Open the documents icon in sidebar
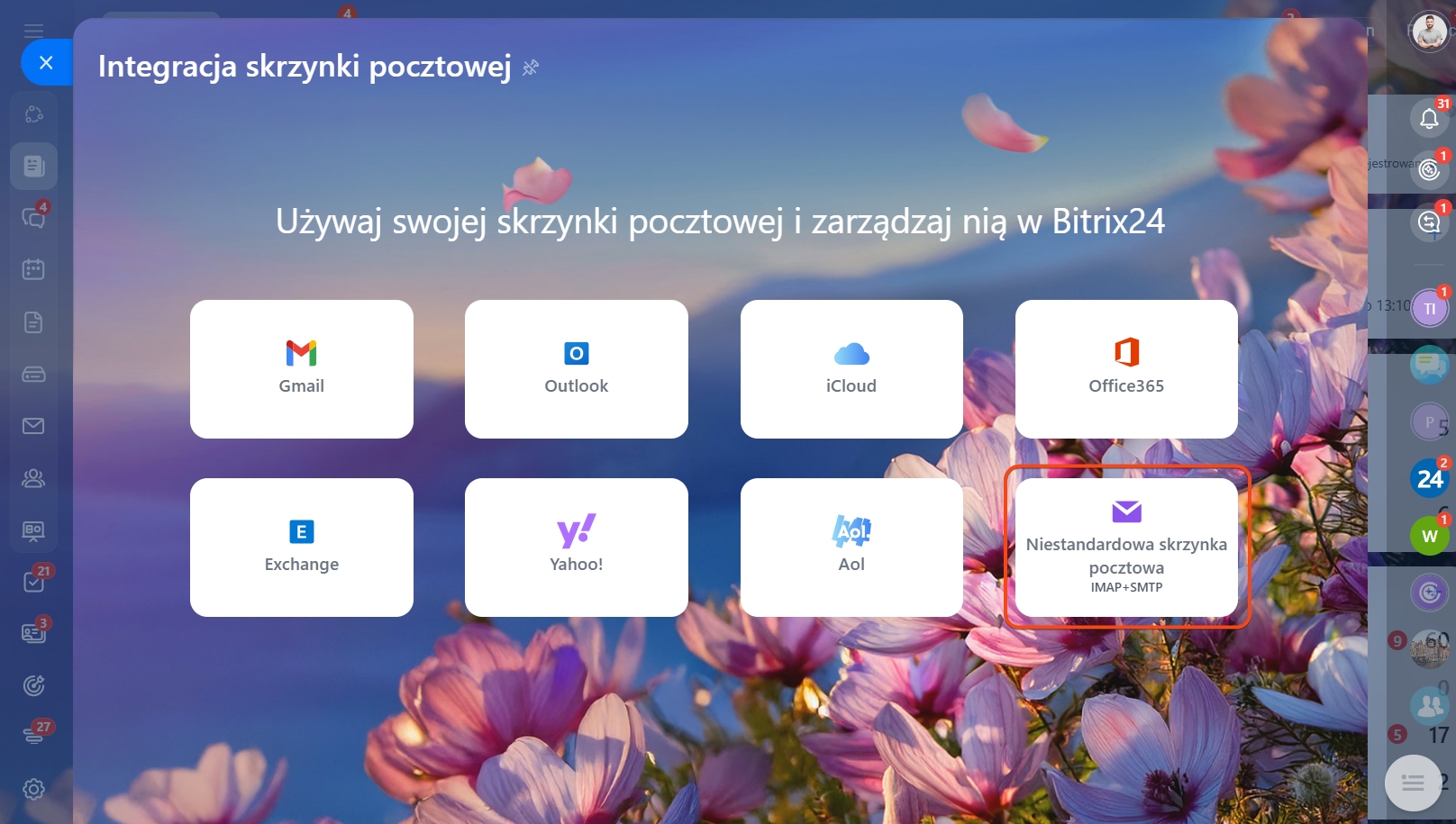Image resolution: width=1456 pixels, height=824 pixels. [x=33, y=321]
